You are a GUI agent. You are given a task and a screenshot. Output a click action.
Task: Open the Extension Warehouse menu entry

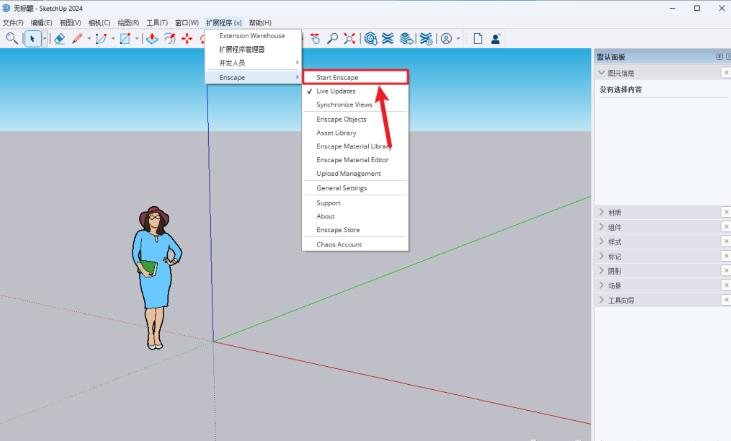[x=254, y=35]
